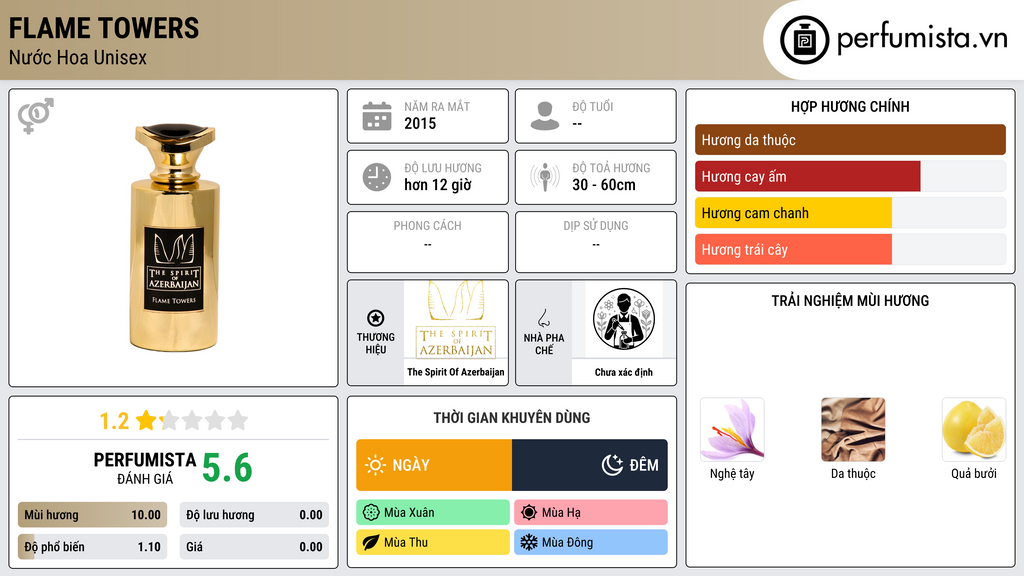The width and height of the screenshot is (1024, 576).
Task: Select the Đêm nighttime bar
Action: point(590,465)
